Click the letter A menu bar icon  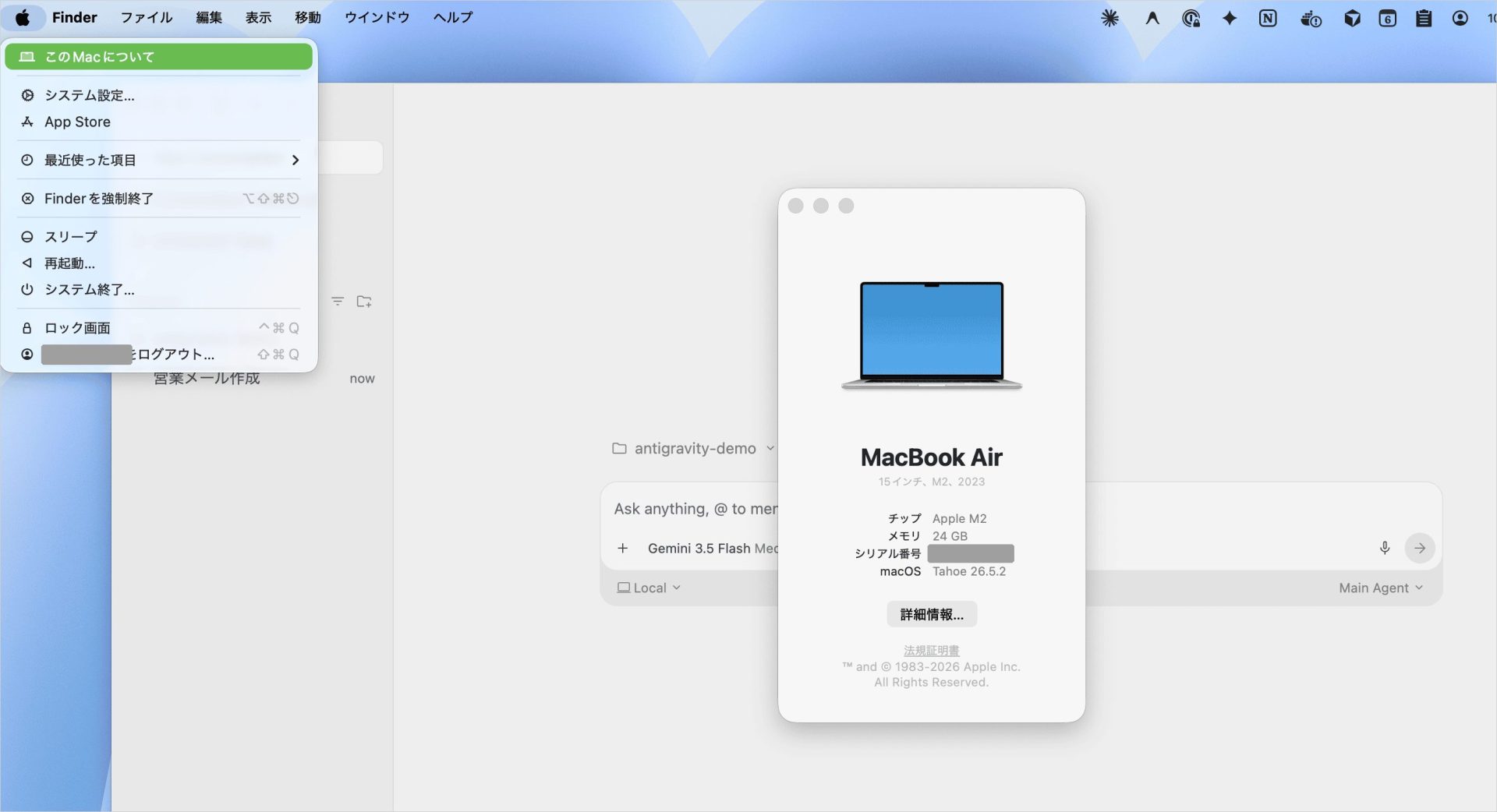coord(1152,18)
